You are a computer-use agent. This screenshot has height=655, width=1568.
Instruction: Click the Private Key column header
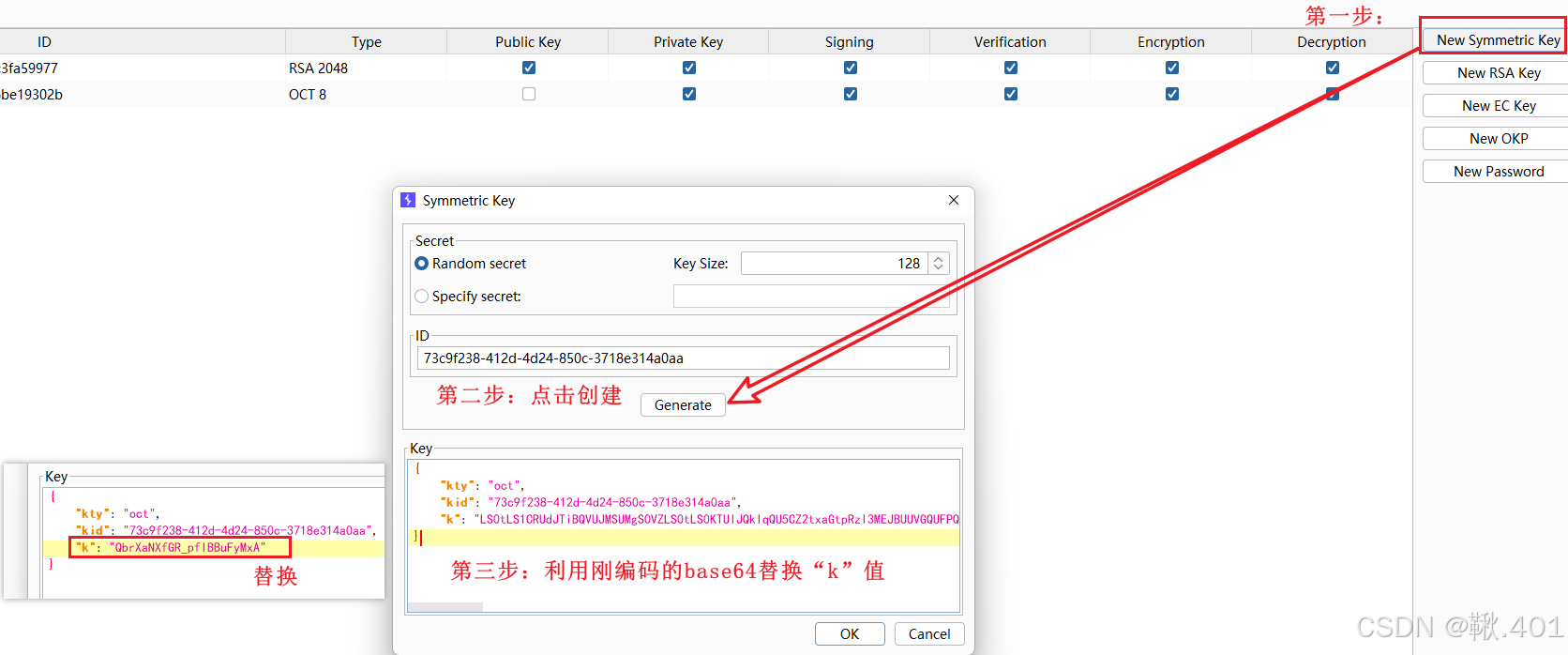[688, 42]
